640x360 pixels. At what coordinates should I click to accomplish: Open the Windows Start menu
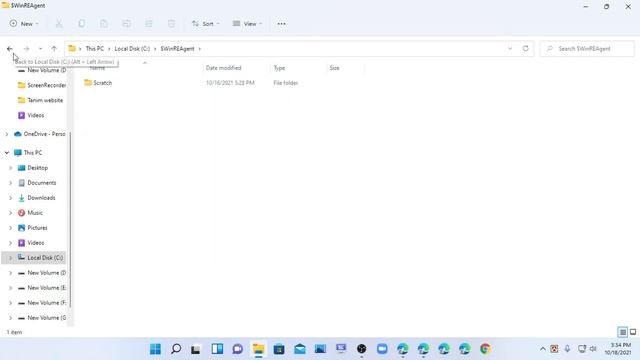(155, 349)
